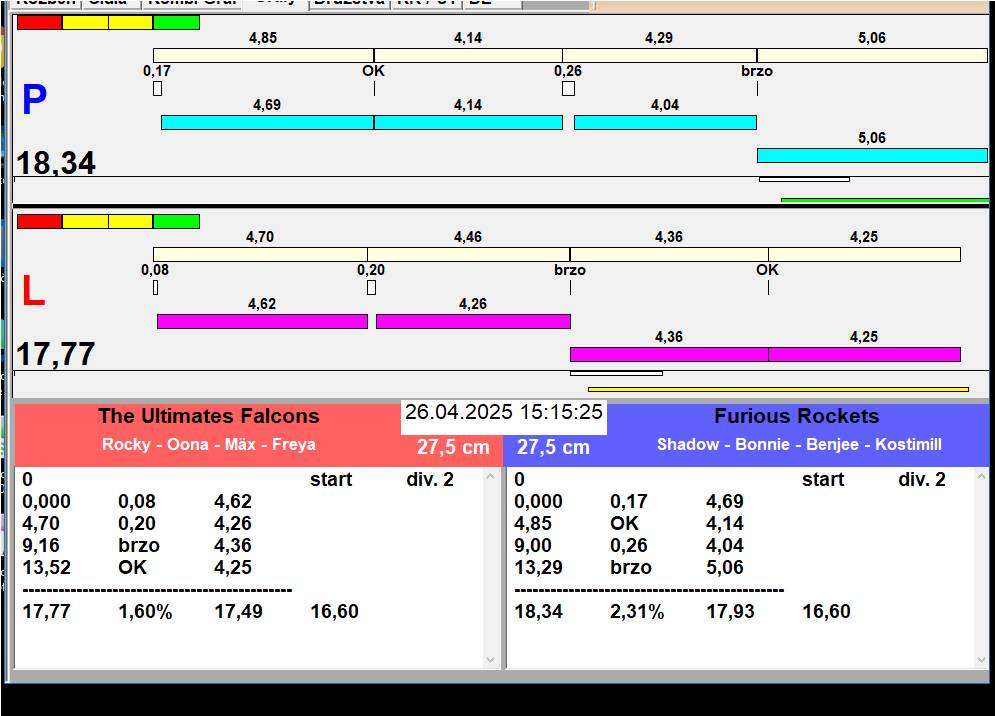Viewport: 995px width, 716px height.
Task: Click the green line at the bottom of lane P
Action: tap(885, 201)
